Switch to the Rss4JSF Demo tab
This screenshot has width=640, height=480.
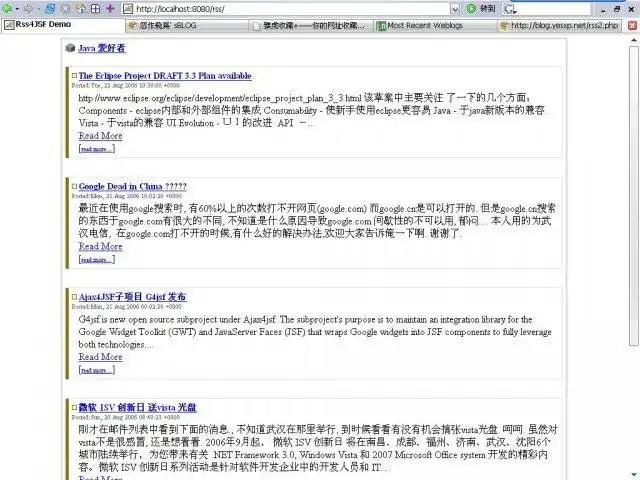pos(63,25)
